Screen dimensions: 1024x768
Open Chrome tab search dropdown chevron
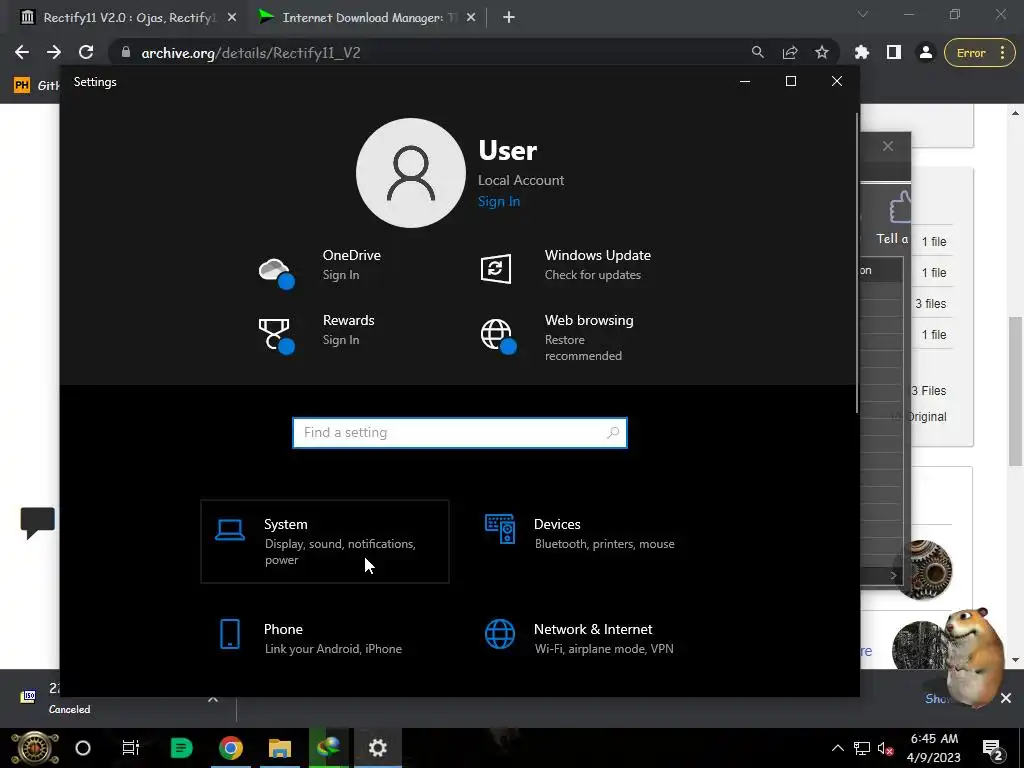tap(863, 14)
